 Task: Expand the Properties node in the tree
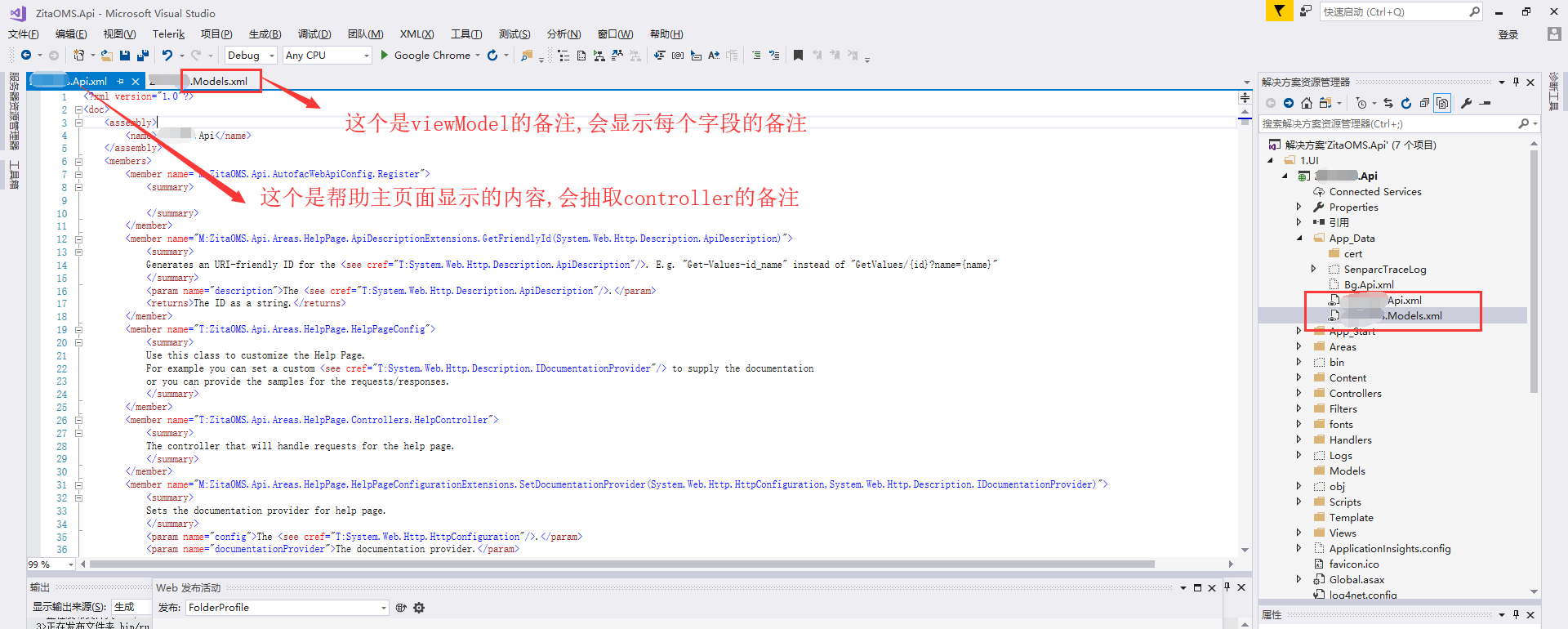pos(1298,207)
